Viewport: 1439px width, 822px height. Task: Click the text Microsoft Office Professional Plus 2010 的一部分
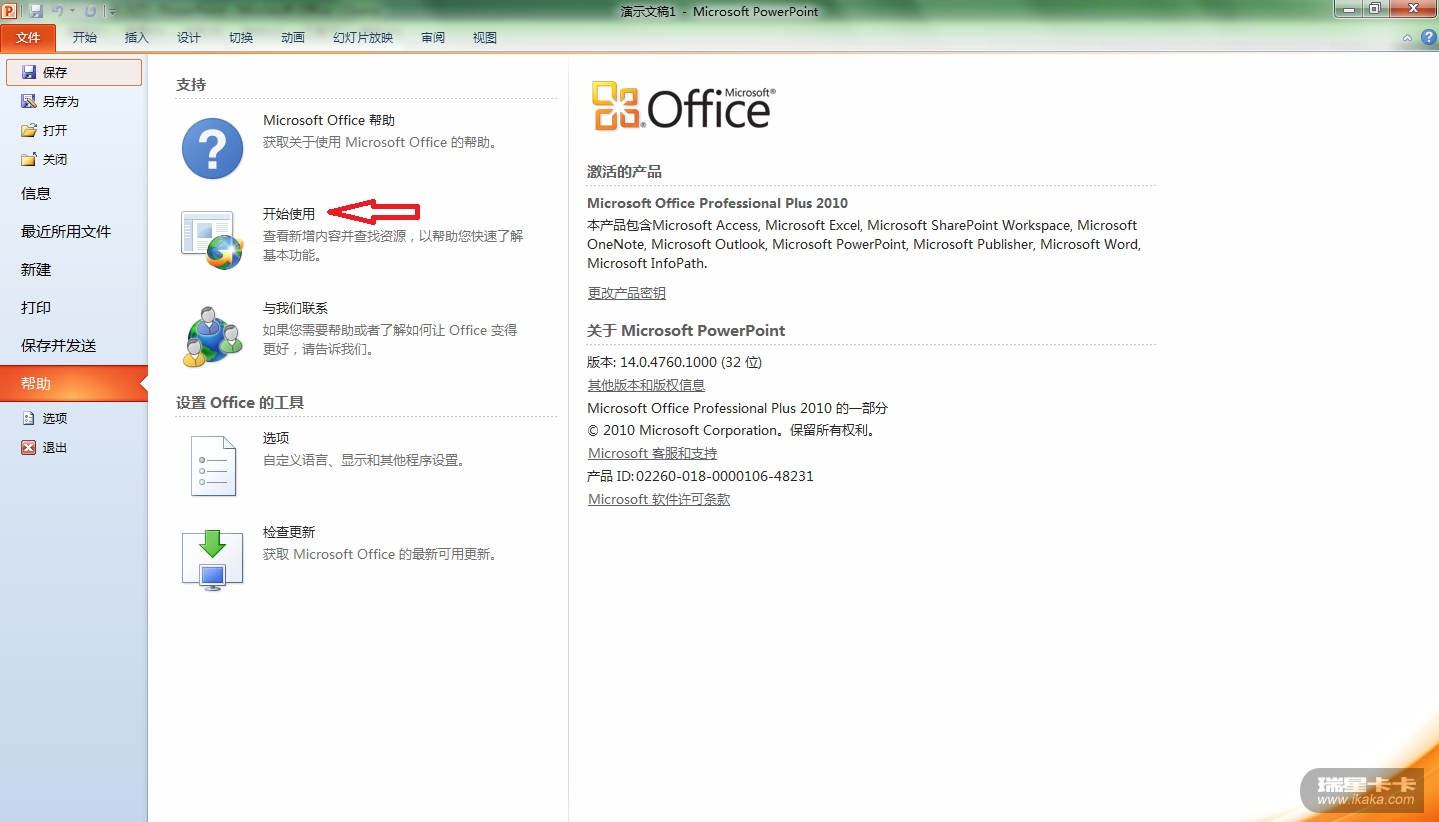point(737,408)
